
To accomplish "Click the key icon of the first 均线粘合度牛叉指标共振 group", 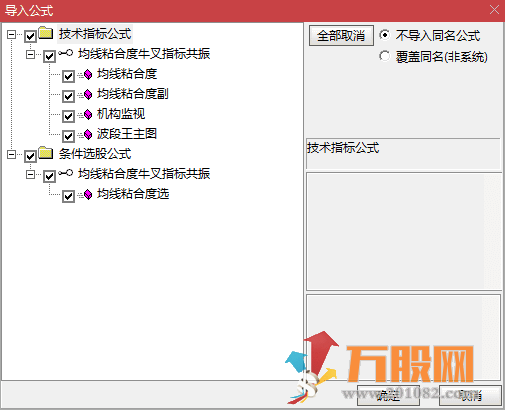I will tap(65, 53).
